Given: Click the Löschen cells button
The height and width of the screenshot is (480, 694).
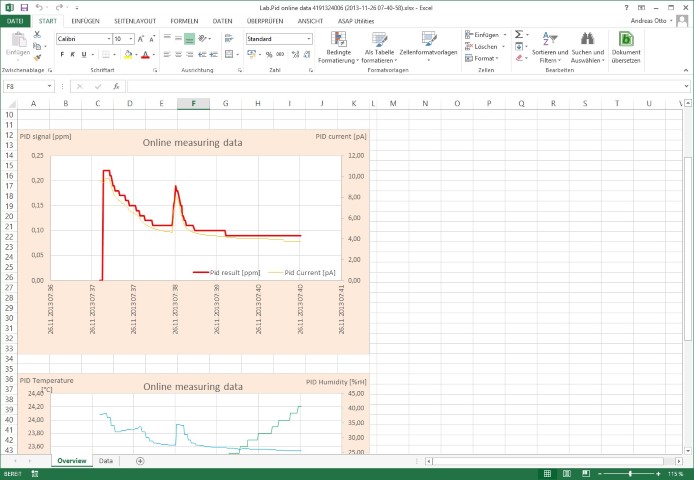Looking at the screenshot, I should 484,46.
